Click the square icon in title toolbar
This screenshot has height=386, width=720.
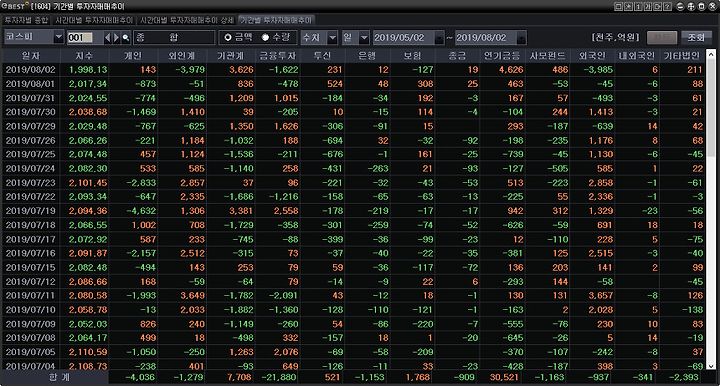point(618,6)
